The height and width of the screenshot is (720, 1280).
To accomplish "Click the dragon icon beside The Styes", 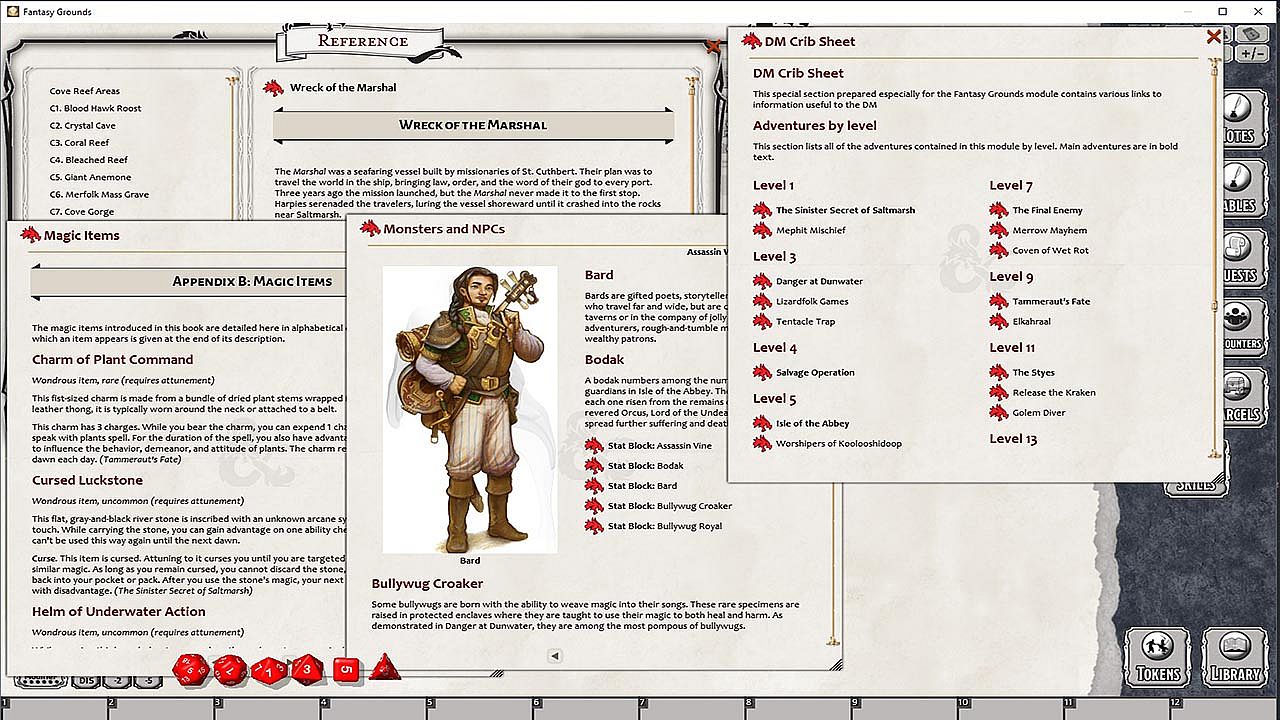I will (998, 372).
